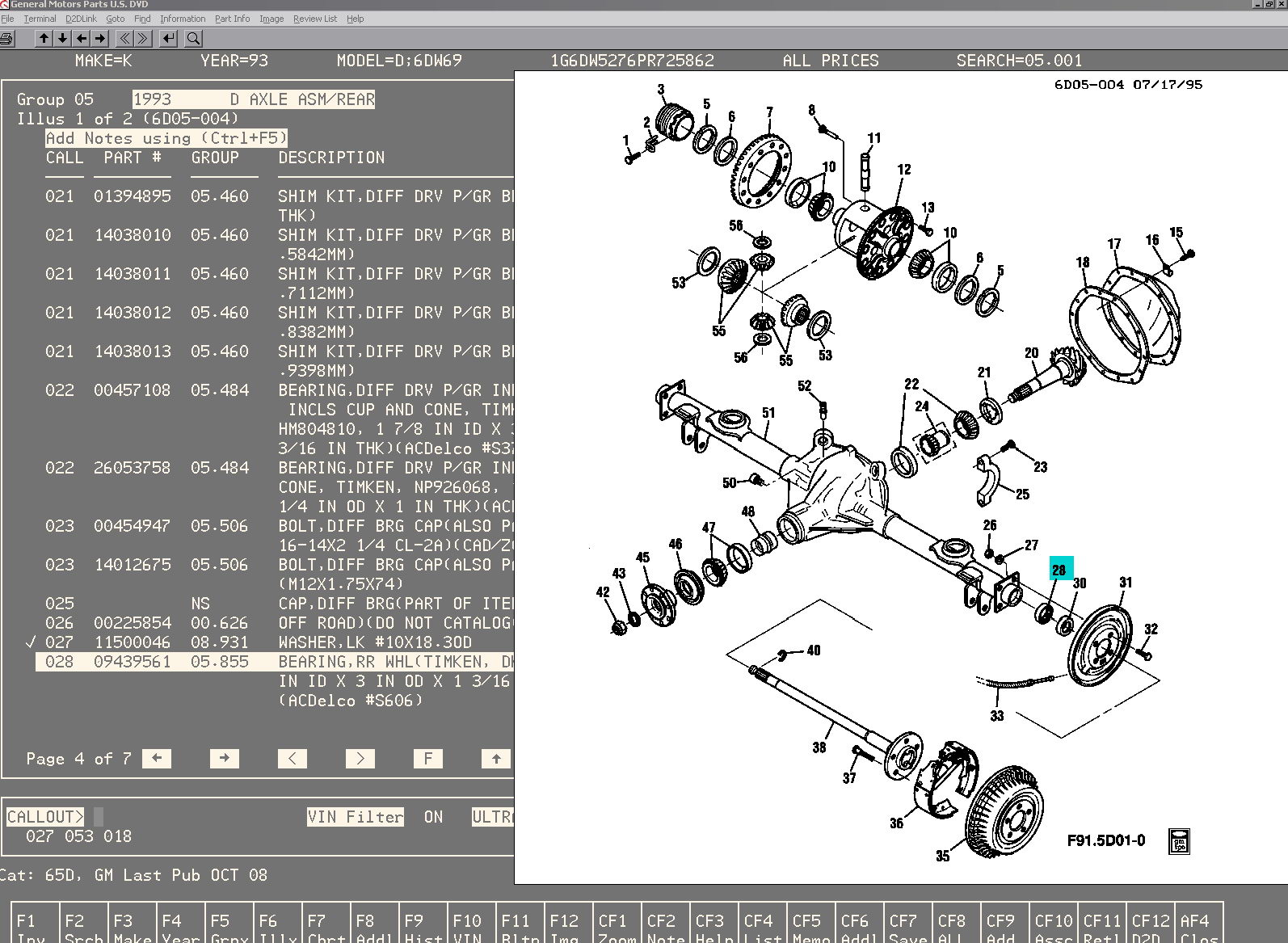Click the CF1 Zoom function key button
1288x943 pixels.
(617, 922)
